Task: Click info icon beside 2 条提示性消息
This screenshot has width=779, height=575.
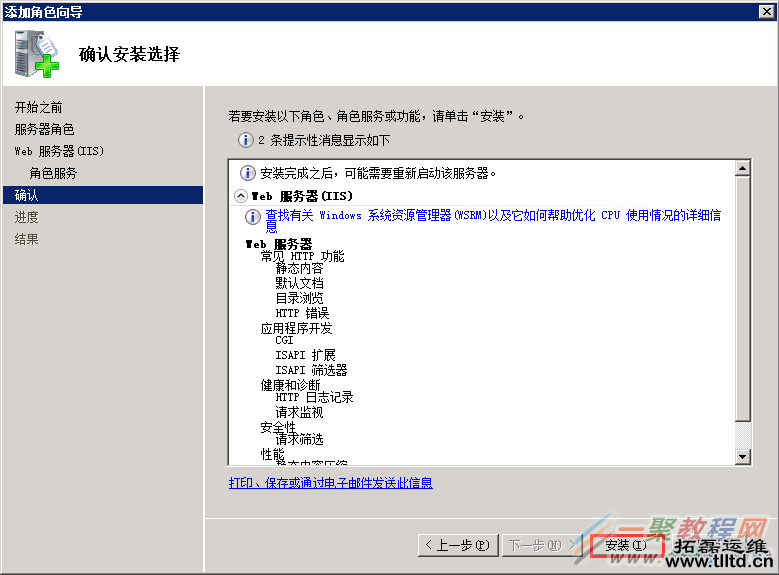Action: pos(245,140)
